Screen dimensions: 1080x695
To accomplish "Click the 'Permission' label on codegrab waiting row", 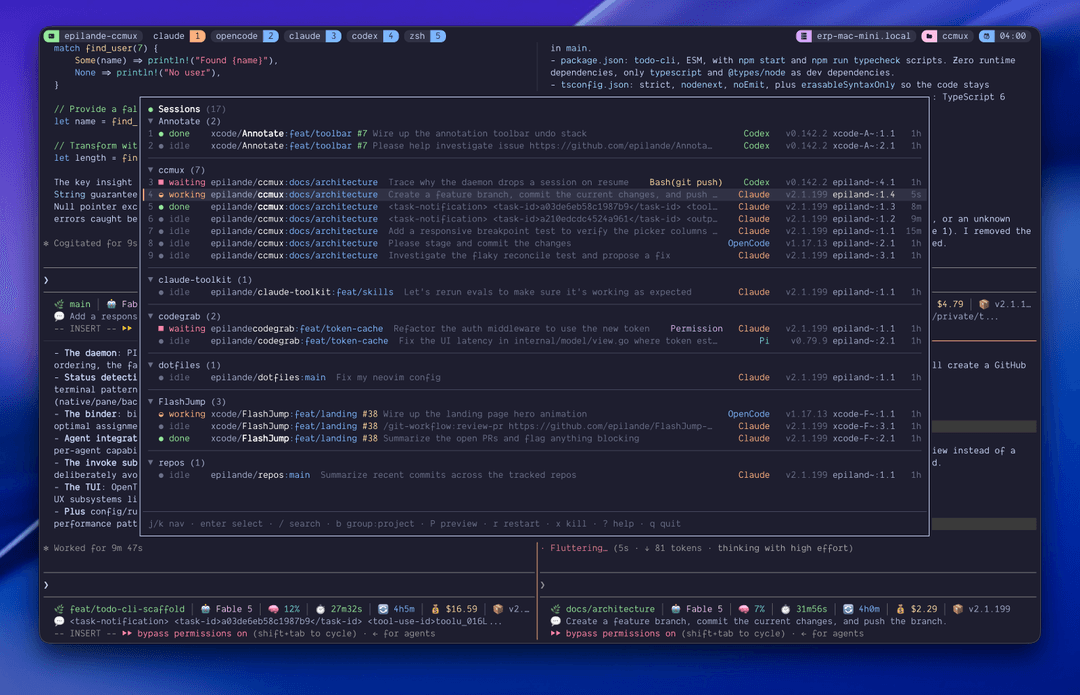I will click(696, 329).
